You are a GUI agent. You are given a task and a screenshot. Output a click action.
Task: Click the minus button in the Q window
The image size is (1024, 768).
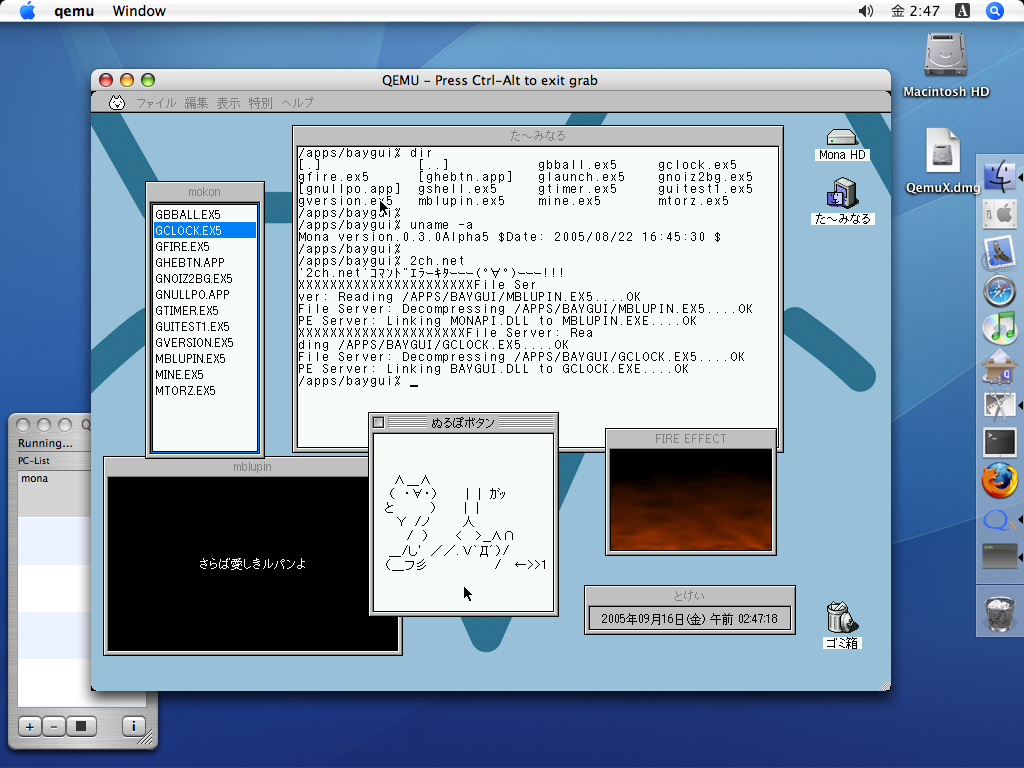54,726
